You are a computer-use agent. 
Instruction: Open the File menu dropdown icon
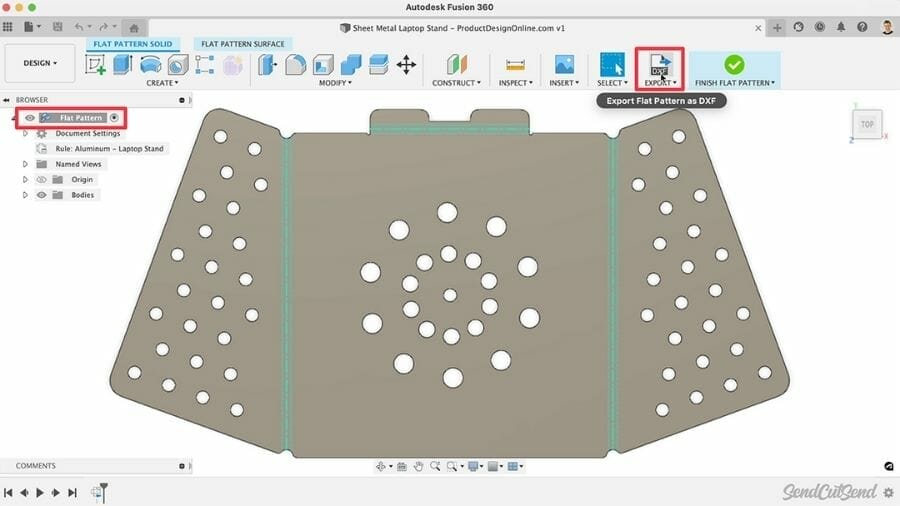pyautogui.click(x=32, y=26)
